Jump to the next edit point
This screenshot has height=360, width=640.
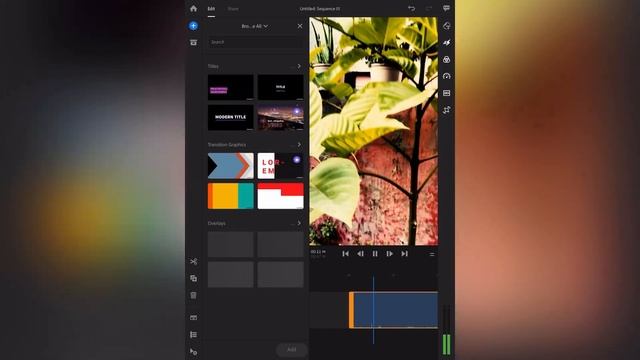[404, 253]
